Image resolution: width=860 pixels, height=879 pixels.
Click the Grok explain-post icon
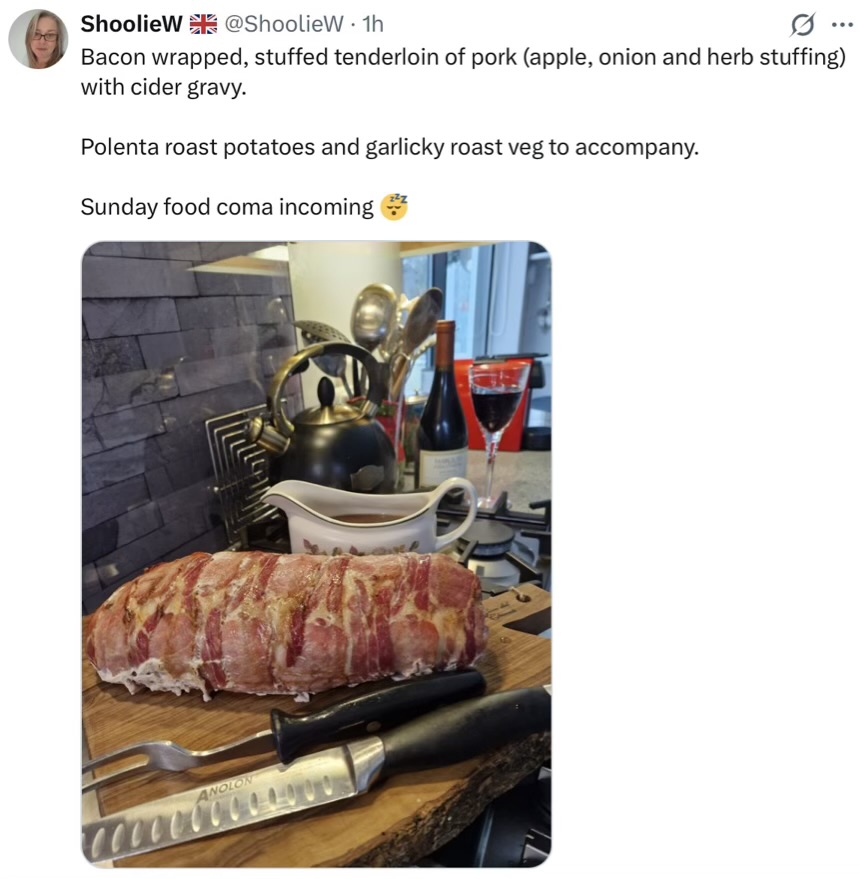[802, 25]
